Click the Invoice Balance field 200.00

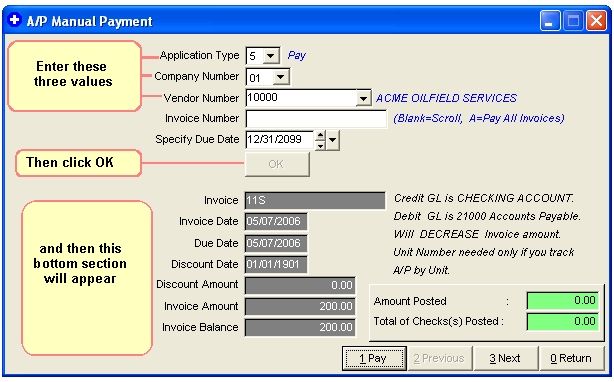300,328
